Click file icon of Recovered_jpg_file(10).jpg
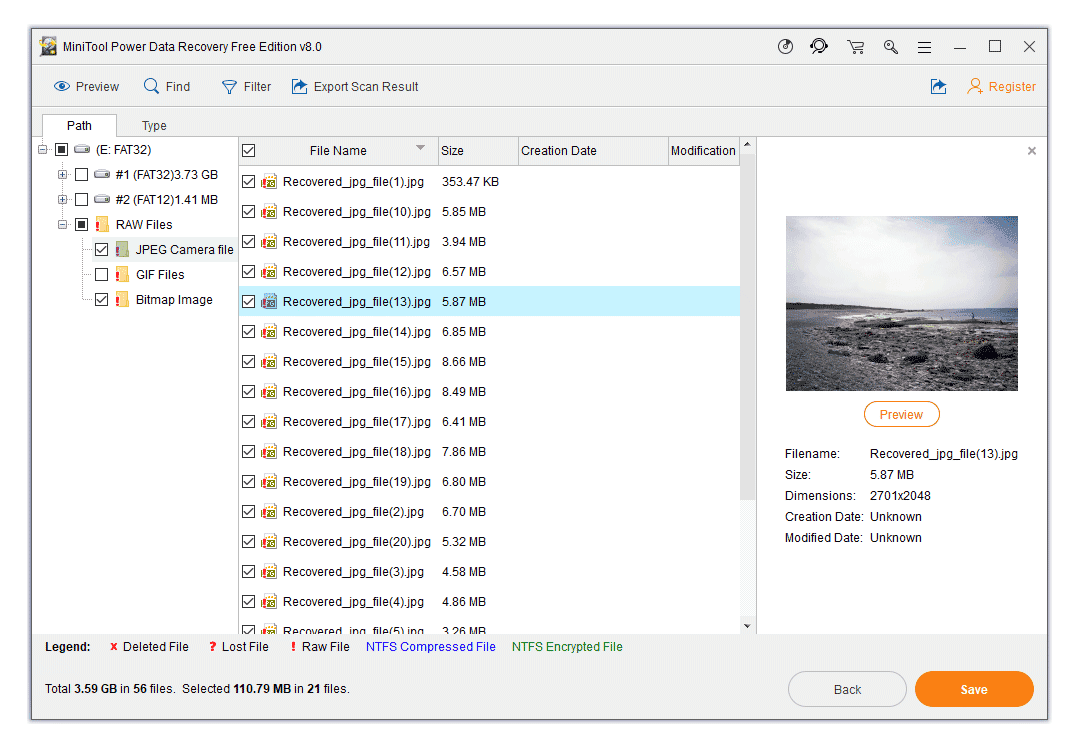Image resolution: width=1070 pixels, height=734 pixels. [x=269, y=211]
